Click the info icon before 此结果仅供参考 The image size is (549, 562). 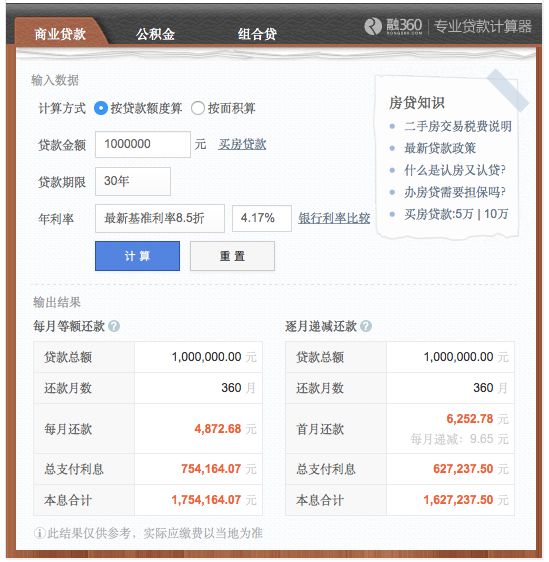[39, 533]
